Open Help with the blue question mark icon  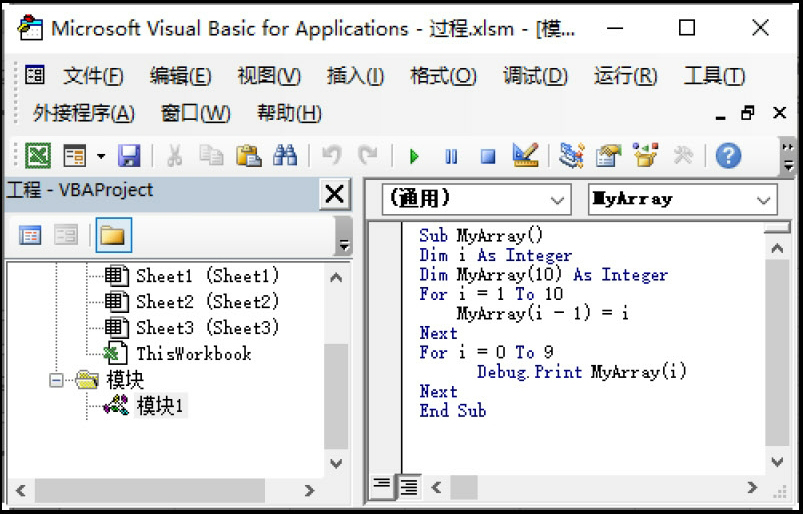pyautogui.click(x=729, y=156)
